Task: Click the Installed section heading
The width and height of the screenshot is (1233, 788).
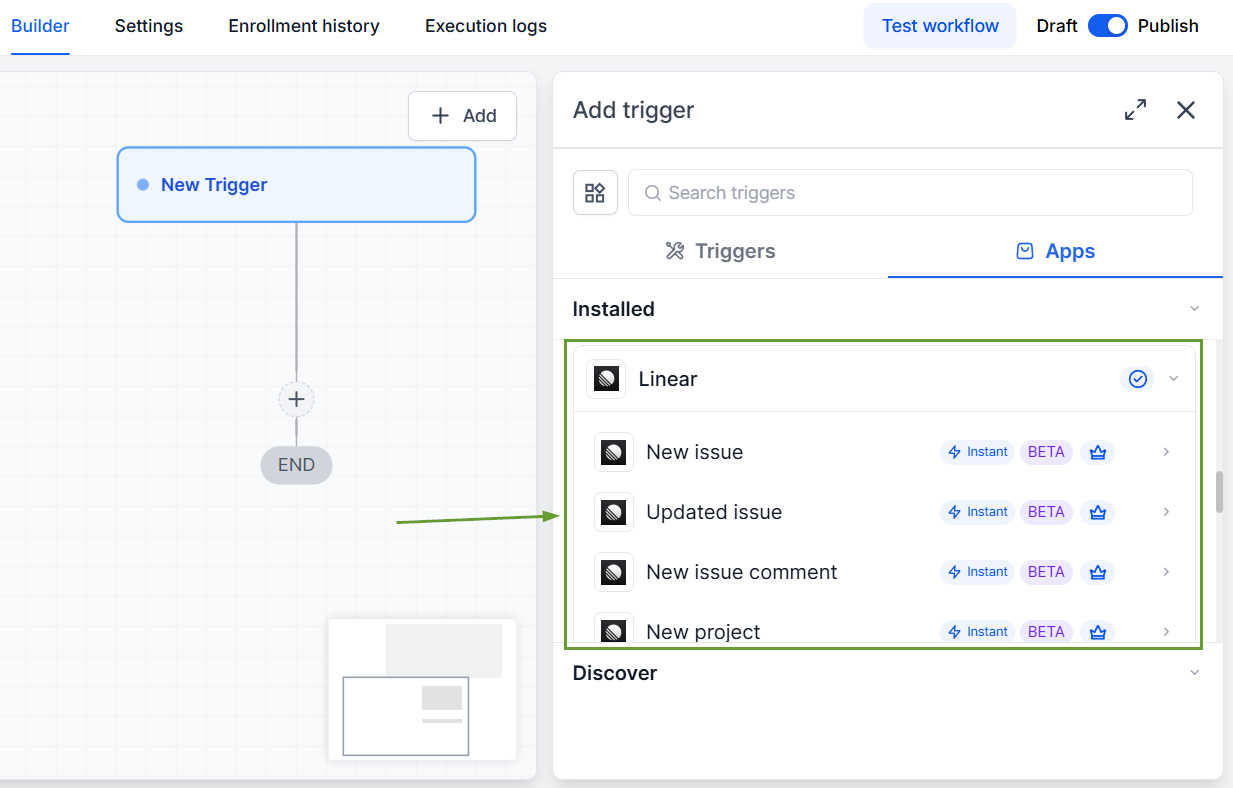Action: tap(613, 309)
